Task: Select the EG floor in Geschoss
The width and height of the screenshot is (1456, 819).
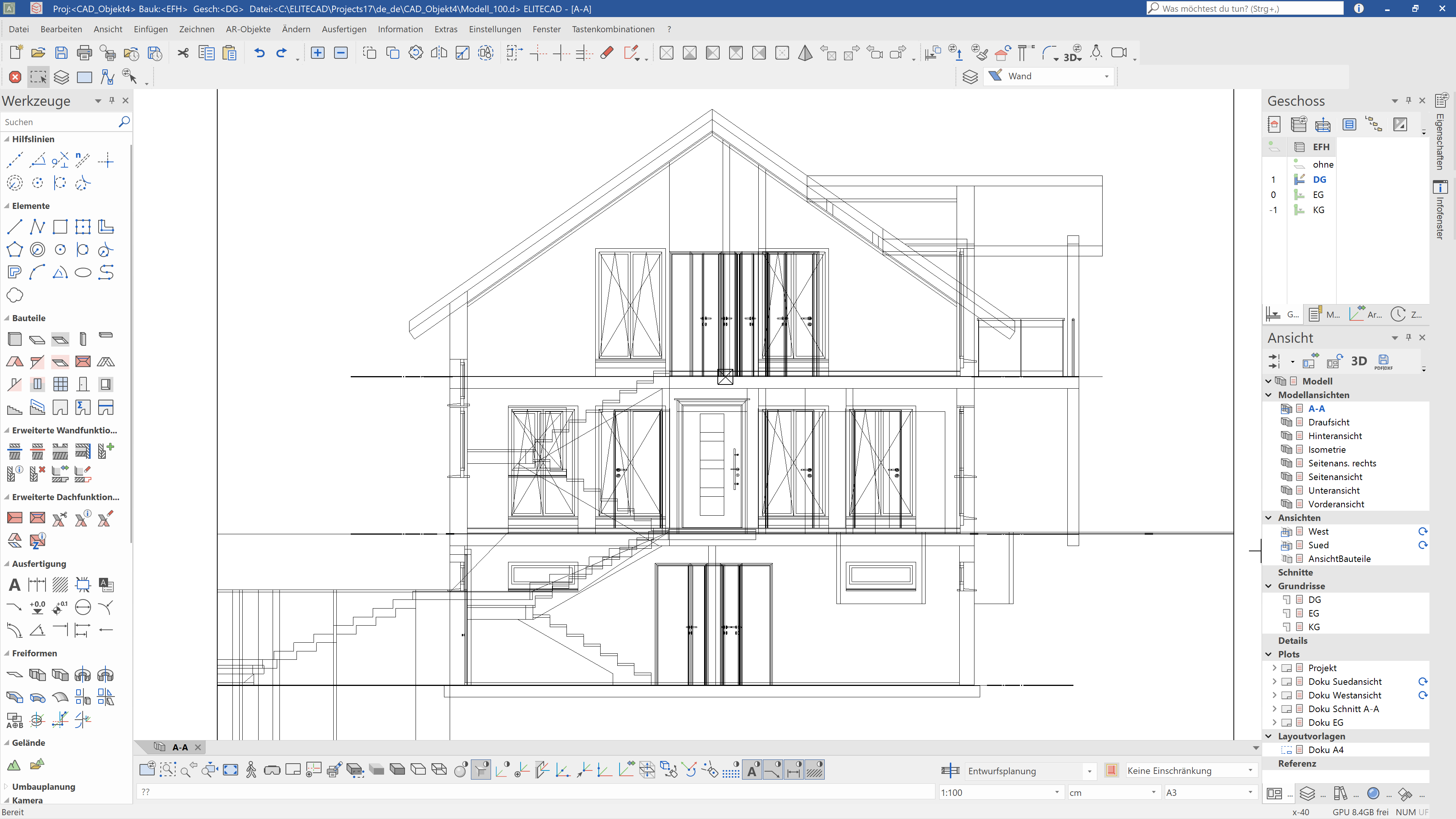Action: pos(1318,195)
